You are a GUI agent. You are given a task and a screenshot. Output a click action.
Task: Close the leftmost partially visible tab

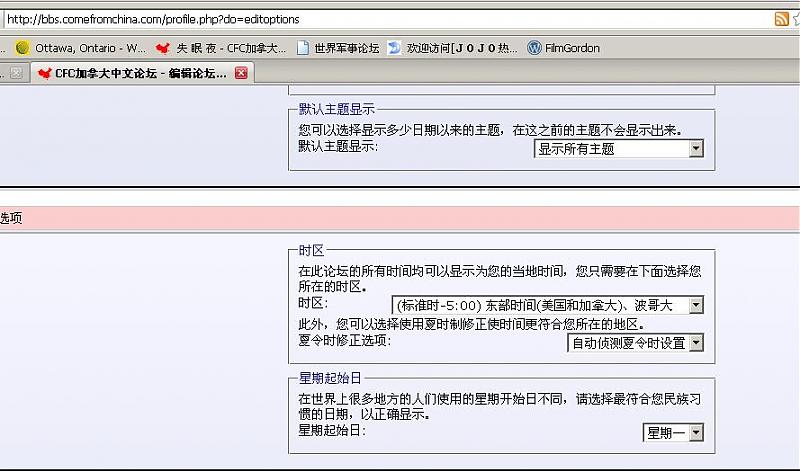pos(16,73)
